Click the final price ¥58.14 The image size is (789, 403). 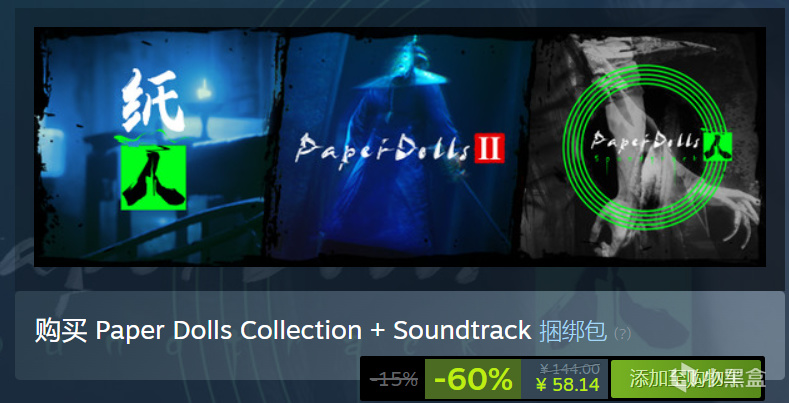tap(568, 385)
